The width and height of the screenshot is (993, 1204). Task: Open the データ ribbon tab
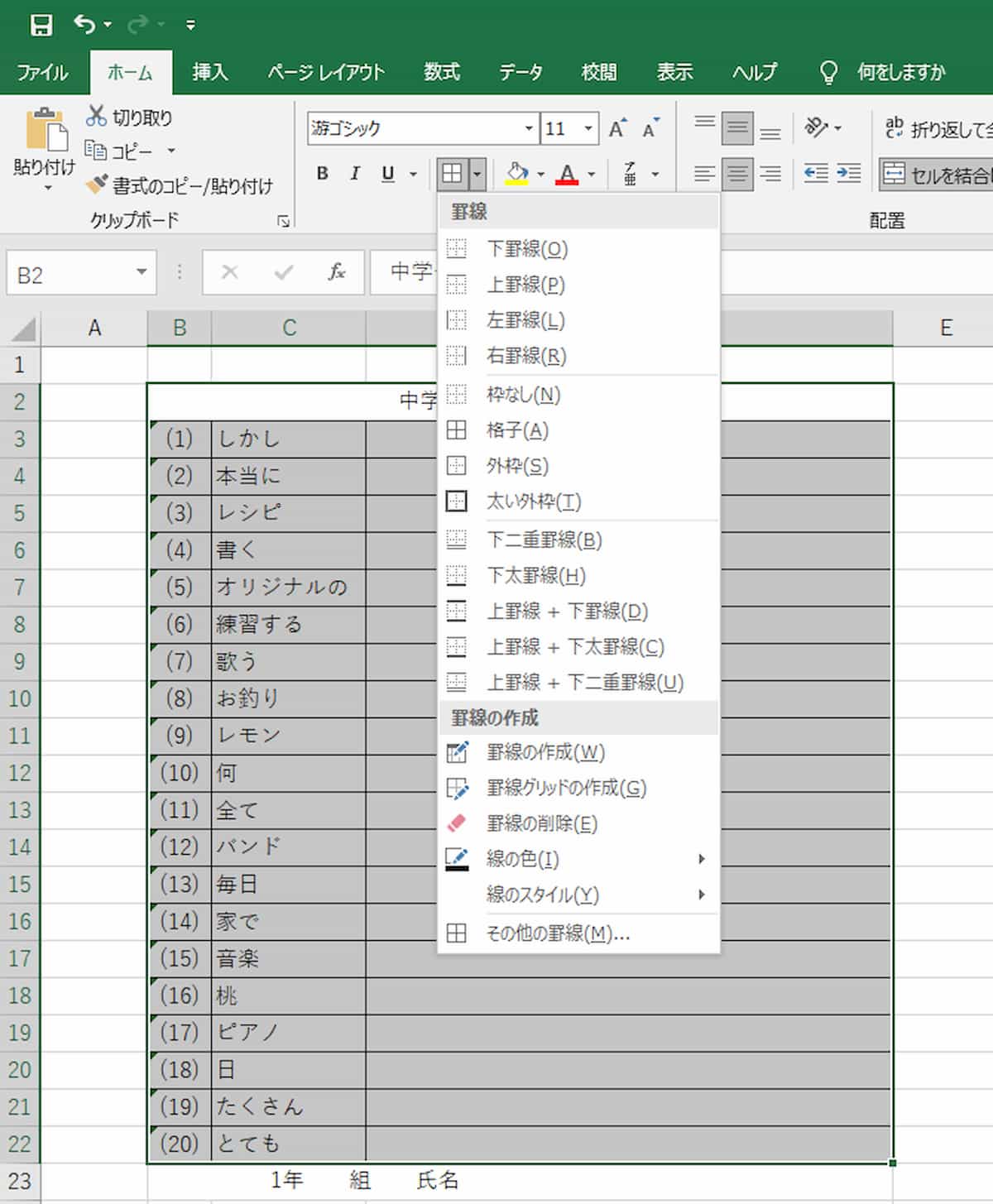click(x=522, y=73)
